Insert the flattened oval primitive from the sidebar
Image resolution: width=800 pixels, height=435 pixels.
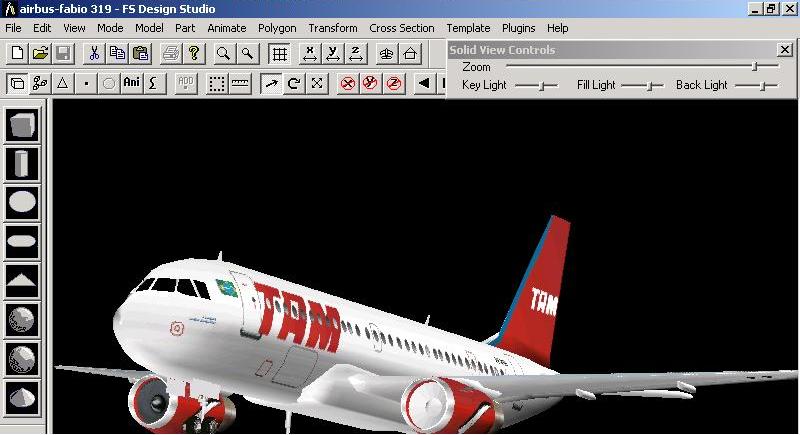22,241
